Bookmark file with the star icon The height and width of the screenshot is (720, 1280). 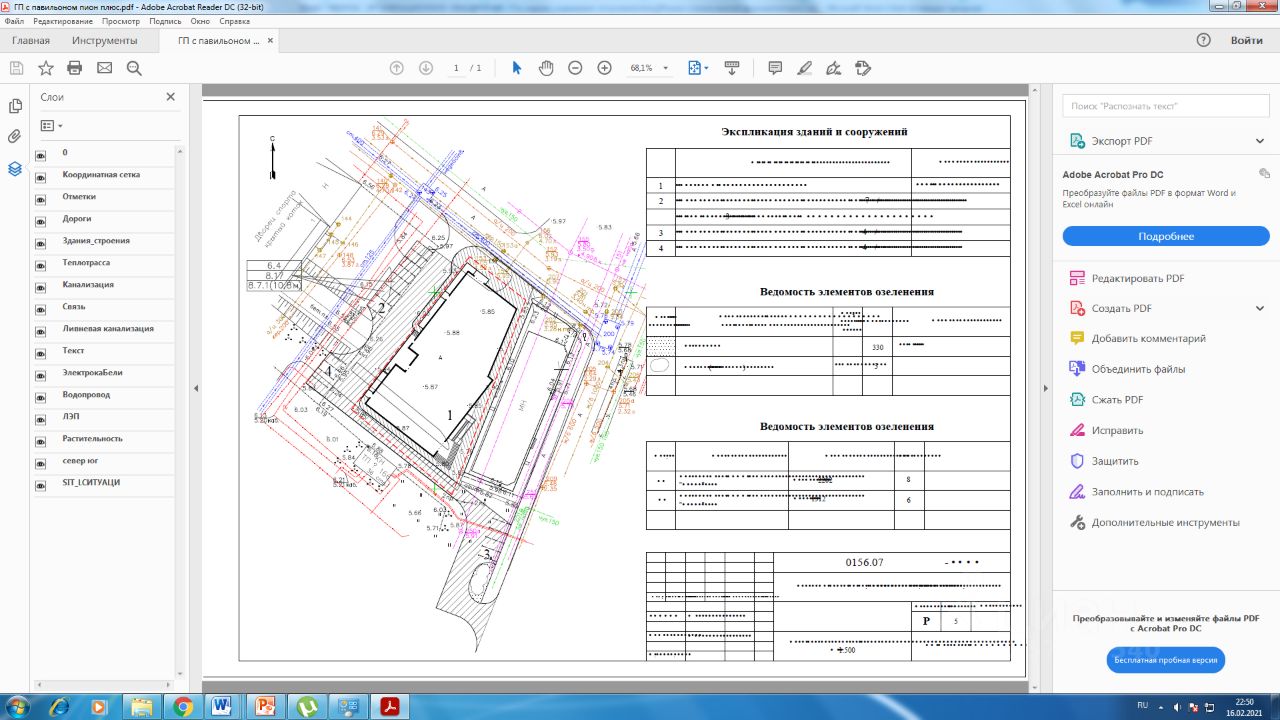pyautogui.click(x=46, y=68)
